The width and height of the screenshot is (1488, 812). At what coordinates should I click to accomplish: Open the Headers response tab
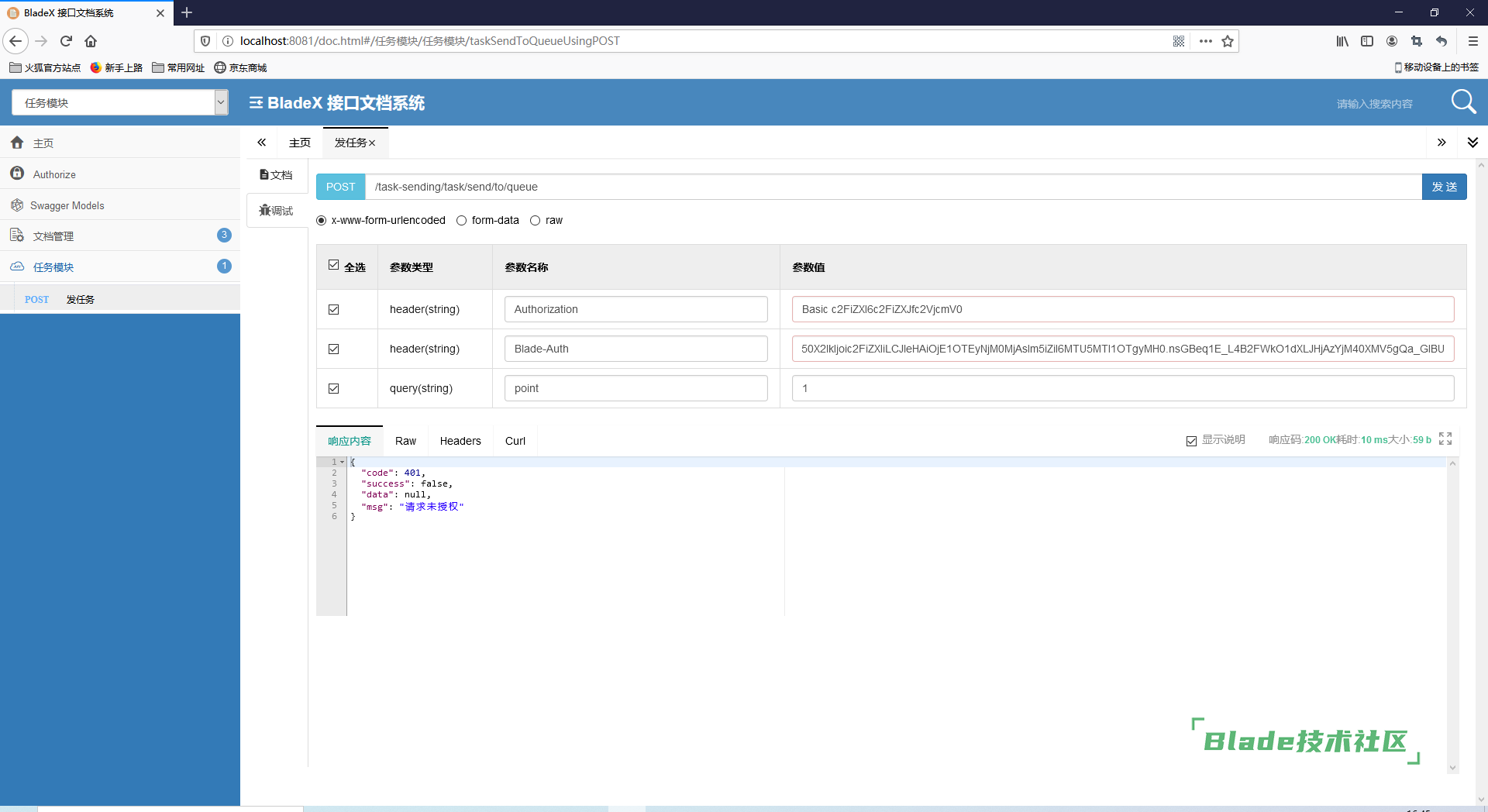(460, 441)
